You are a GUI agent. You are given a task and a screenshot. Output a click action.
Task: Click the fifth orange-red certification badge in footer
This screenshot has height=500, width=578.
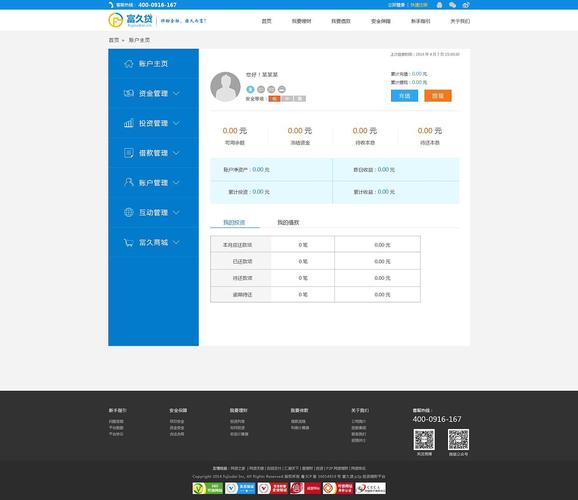tap(338, 488)
